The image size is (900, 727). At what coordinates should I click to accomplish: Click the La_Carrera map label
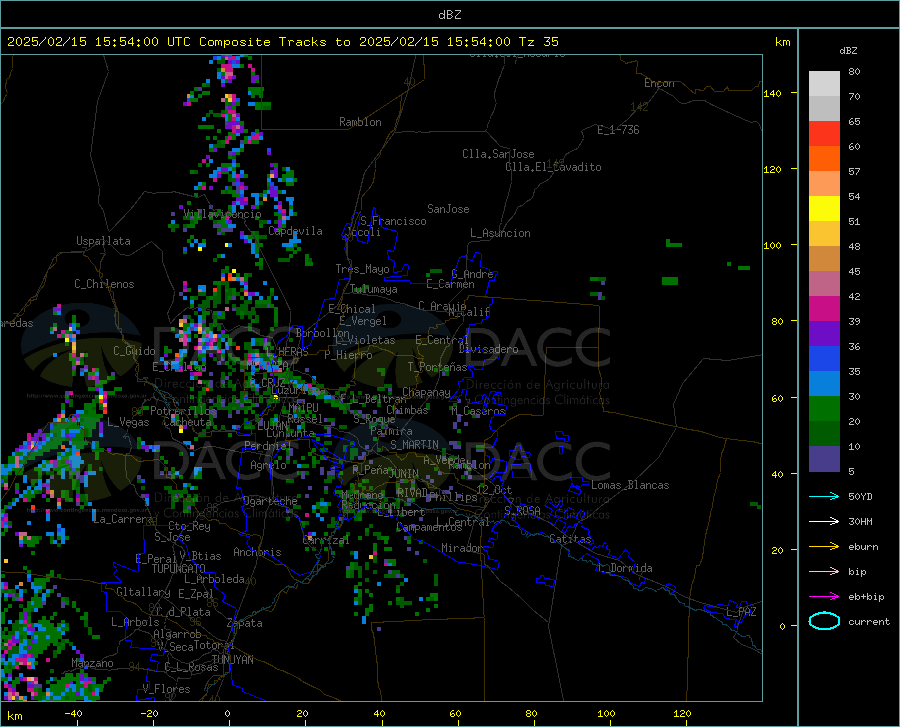(x=123, y=519)
